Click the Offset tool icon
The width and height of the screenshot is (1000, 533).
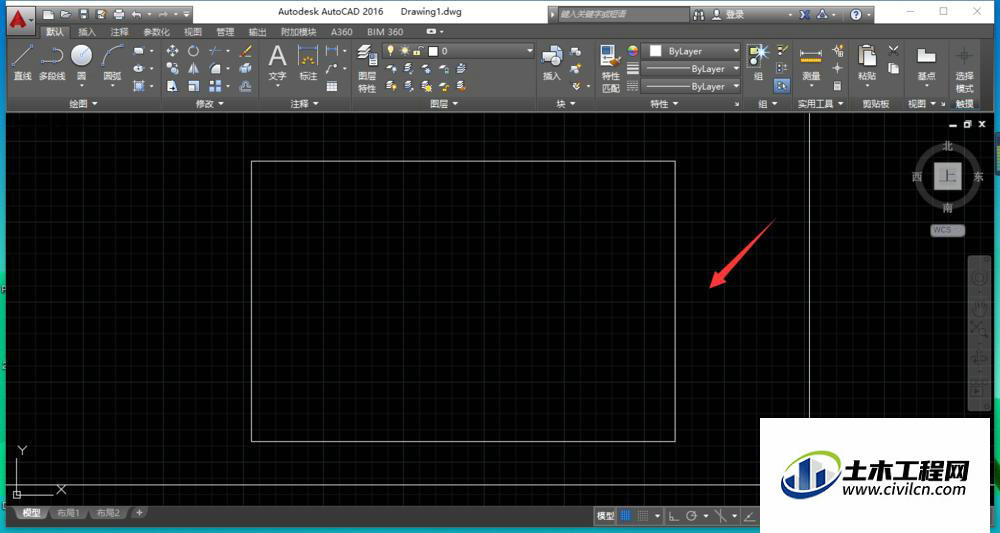[245, 85]
